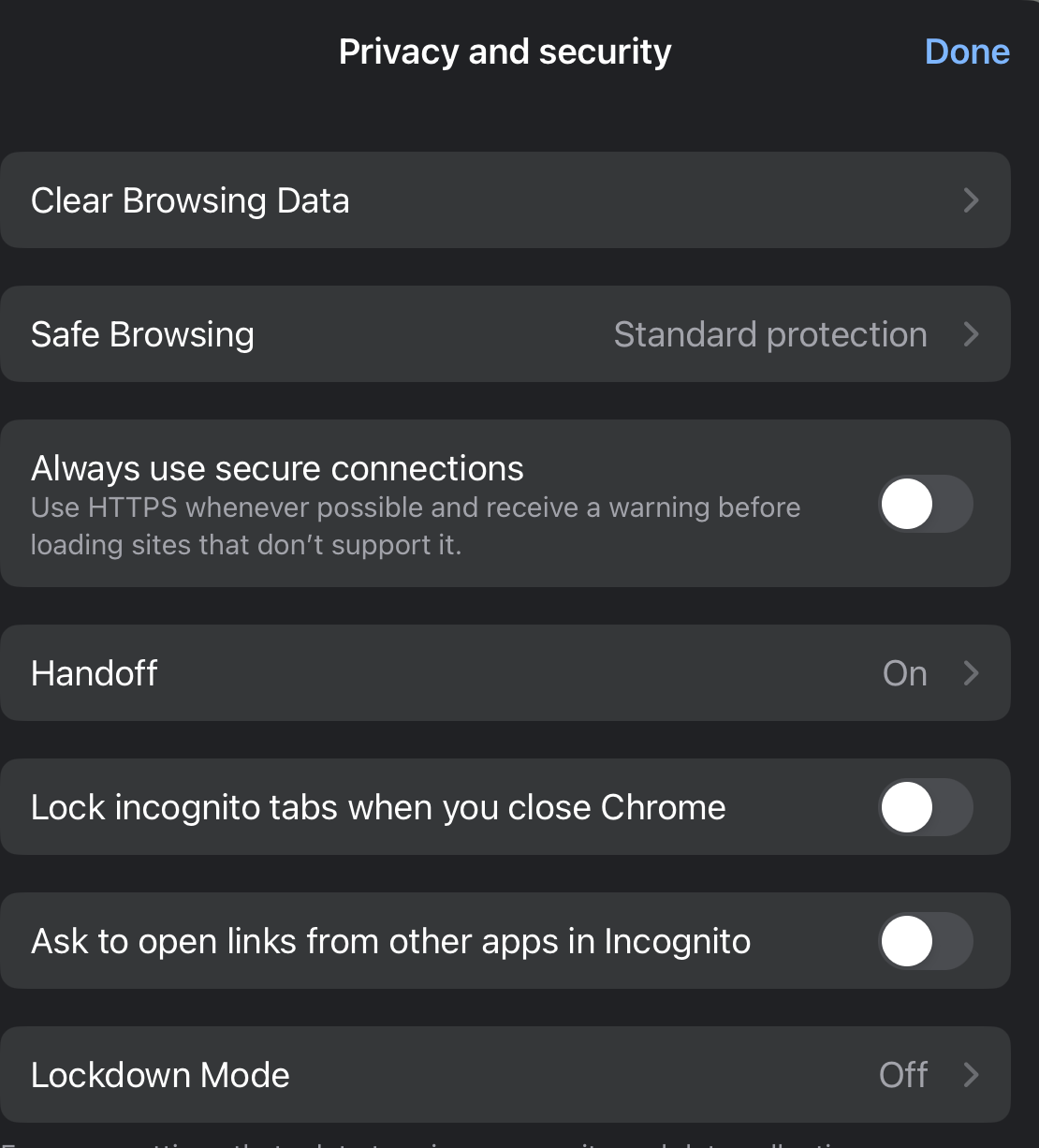The height and width of the screenshot is (1148, 1039).
Task: Tap the Done button
Action: coord(966,52)
